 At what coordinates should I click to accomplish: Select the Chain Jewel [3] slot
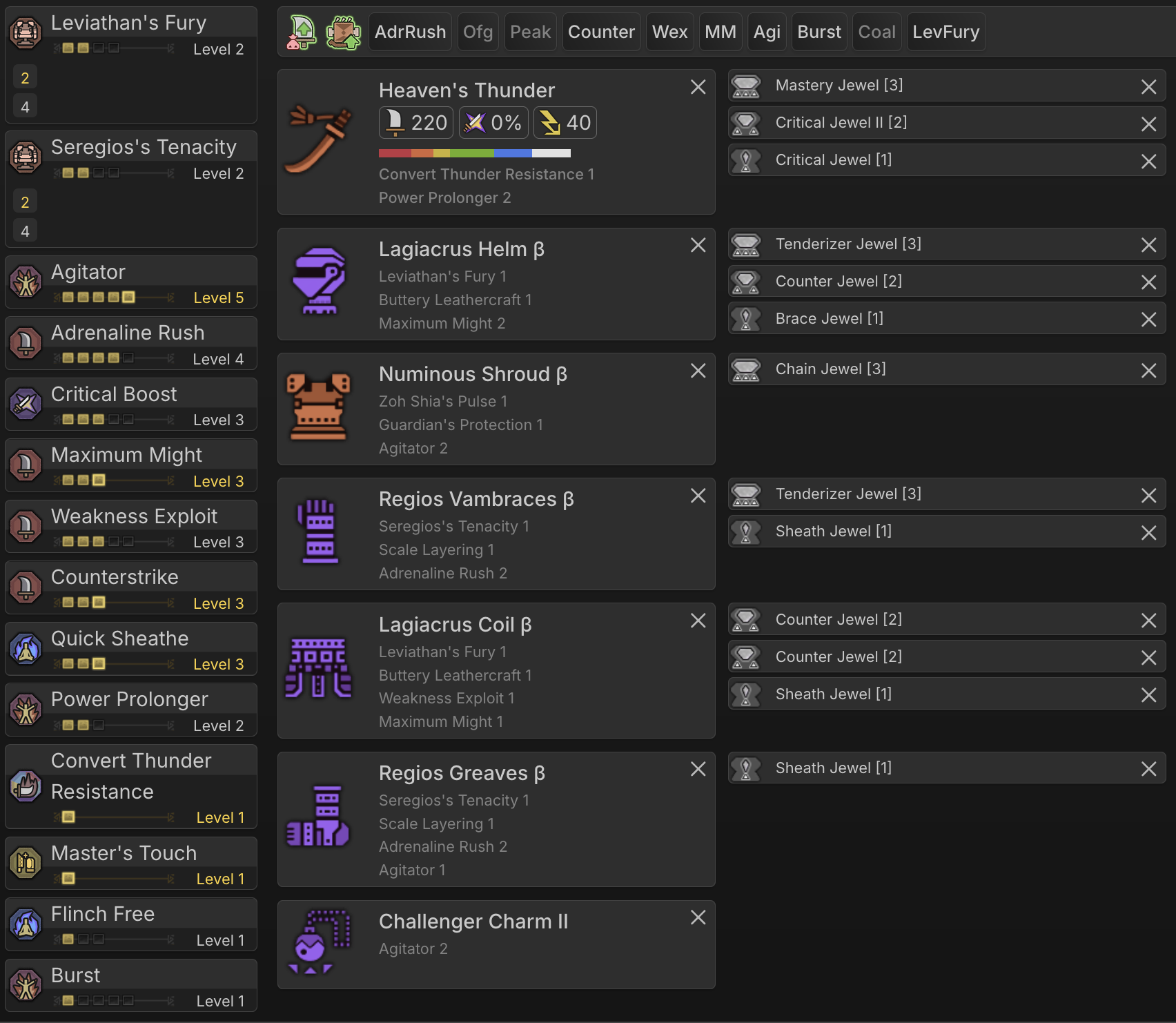click(x=947, y=369)
